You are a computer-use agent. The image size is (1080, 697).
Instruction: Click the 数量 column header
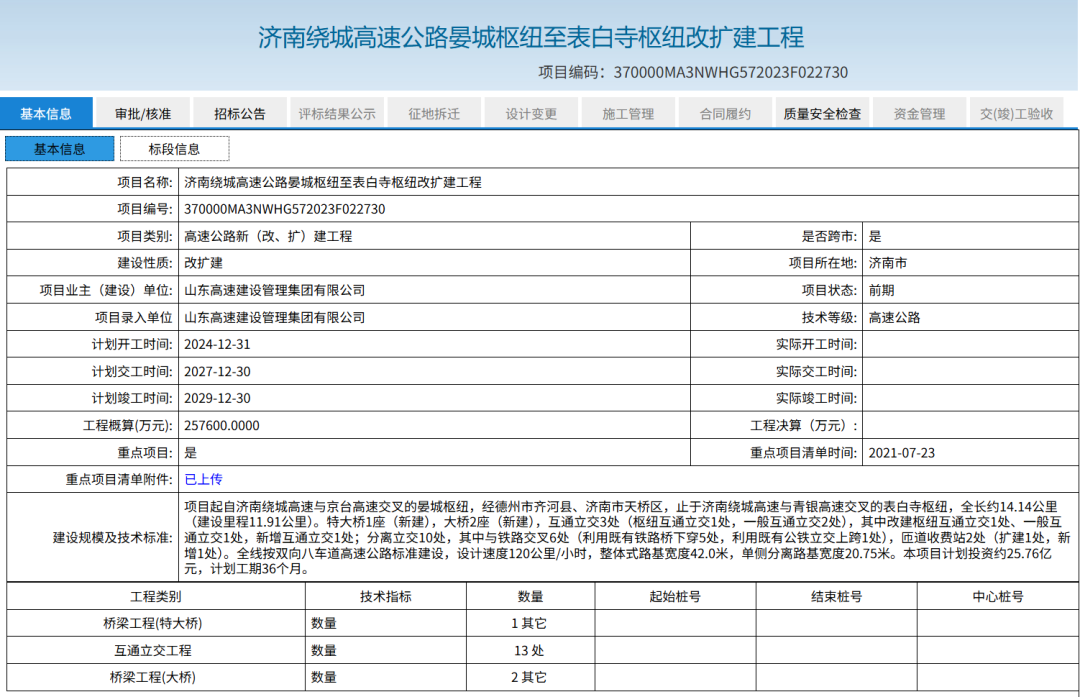(x=530, y=596)
